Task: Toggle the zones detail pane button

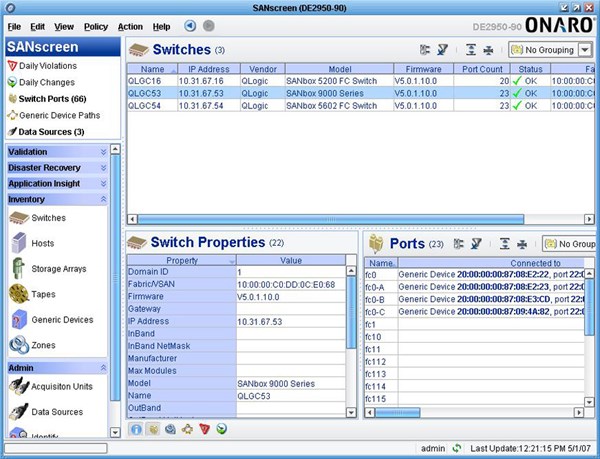Action: point(170,429)
